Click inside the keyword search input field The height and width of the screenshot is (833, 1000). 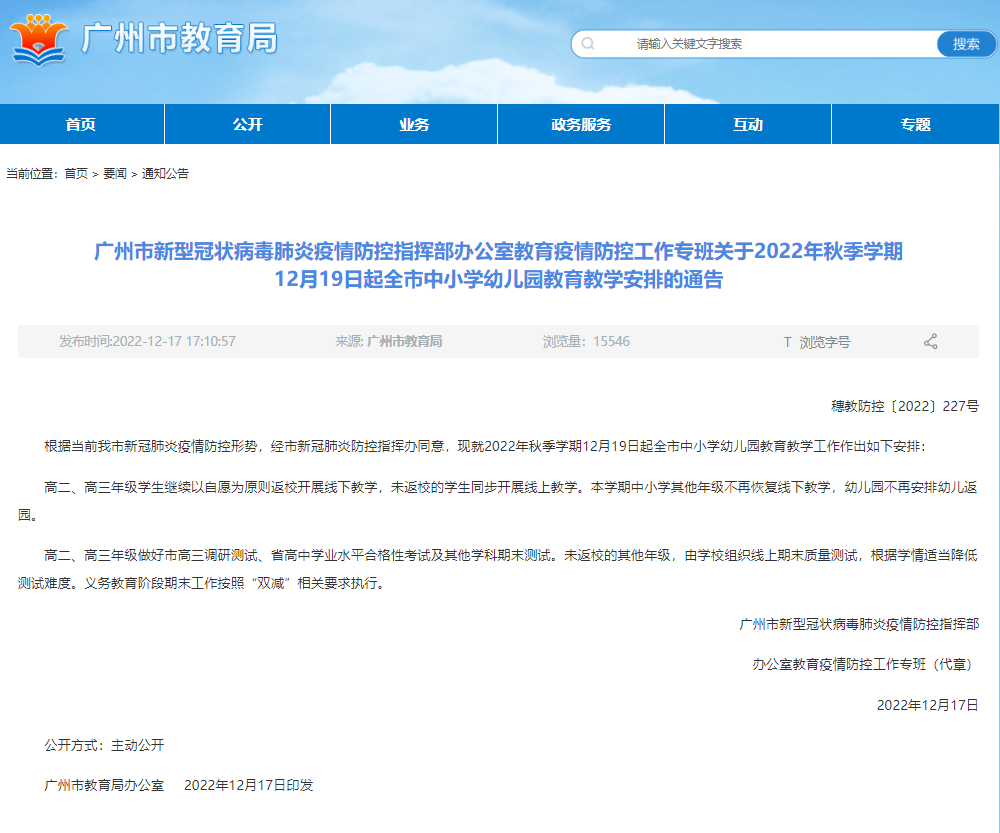(750, 44)
